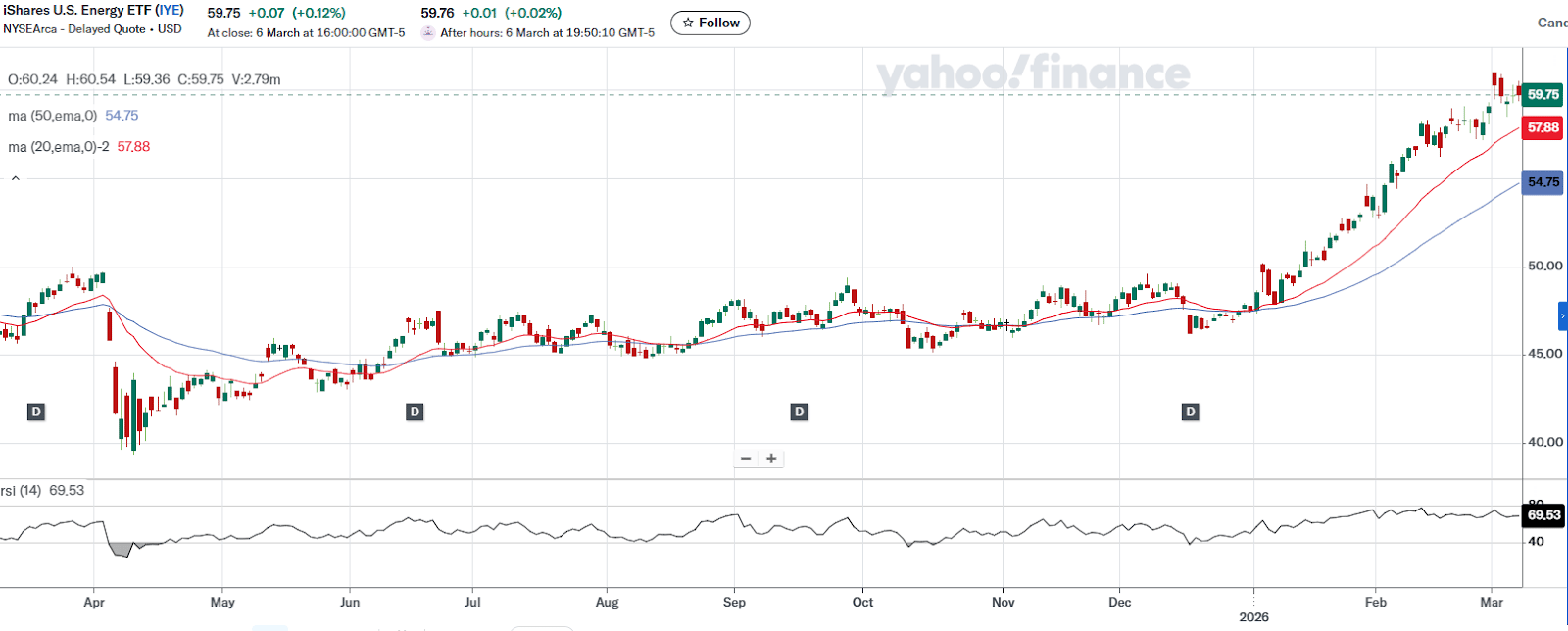Click the 2026 year label
The image size is (1568, 631).
1253,616
